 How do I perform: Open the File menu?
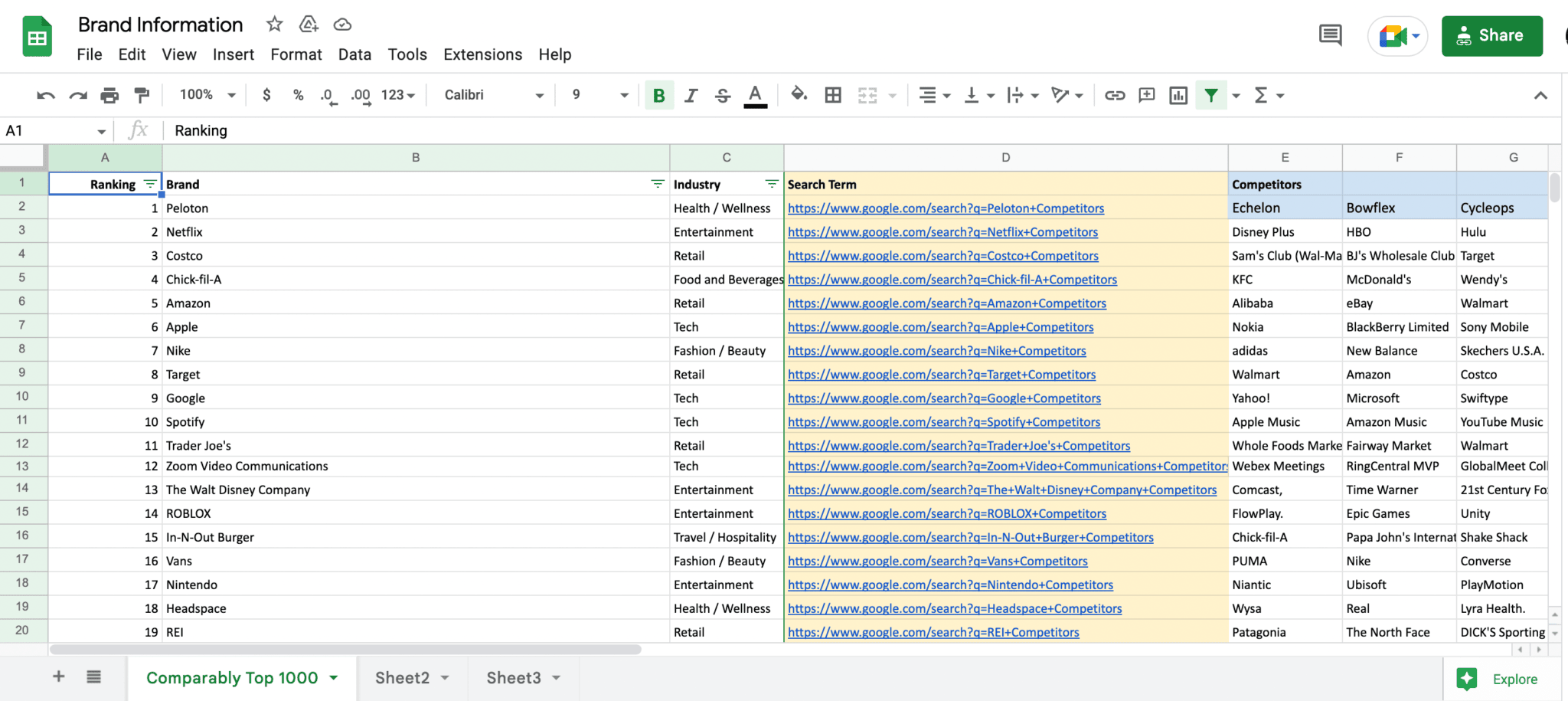coord(90,54)
